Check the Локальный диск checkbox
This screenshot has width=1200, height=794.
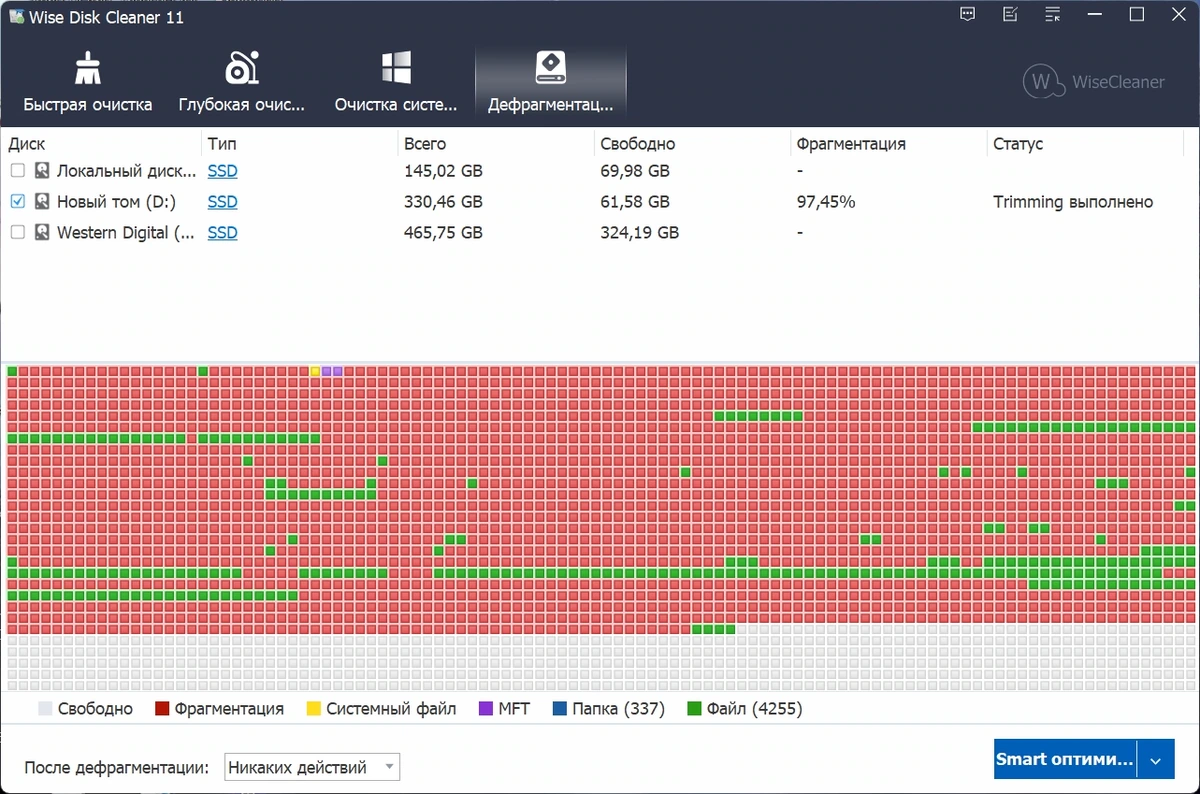pyautogui.click(x=17, y=171)
